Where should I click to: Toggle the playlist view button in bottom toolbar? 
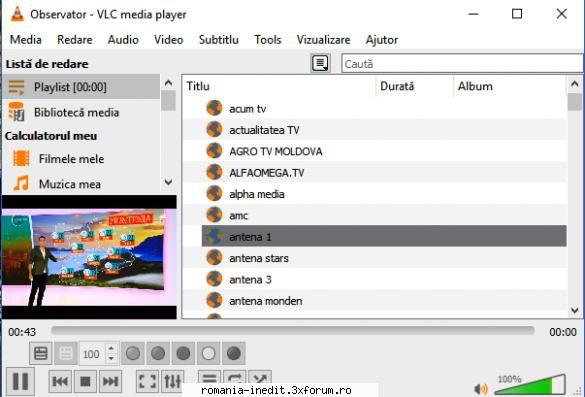(x=210, y=378)
